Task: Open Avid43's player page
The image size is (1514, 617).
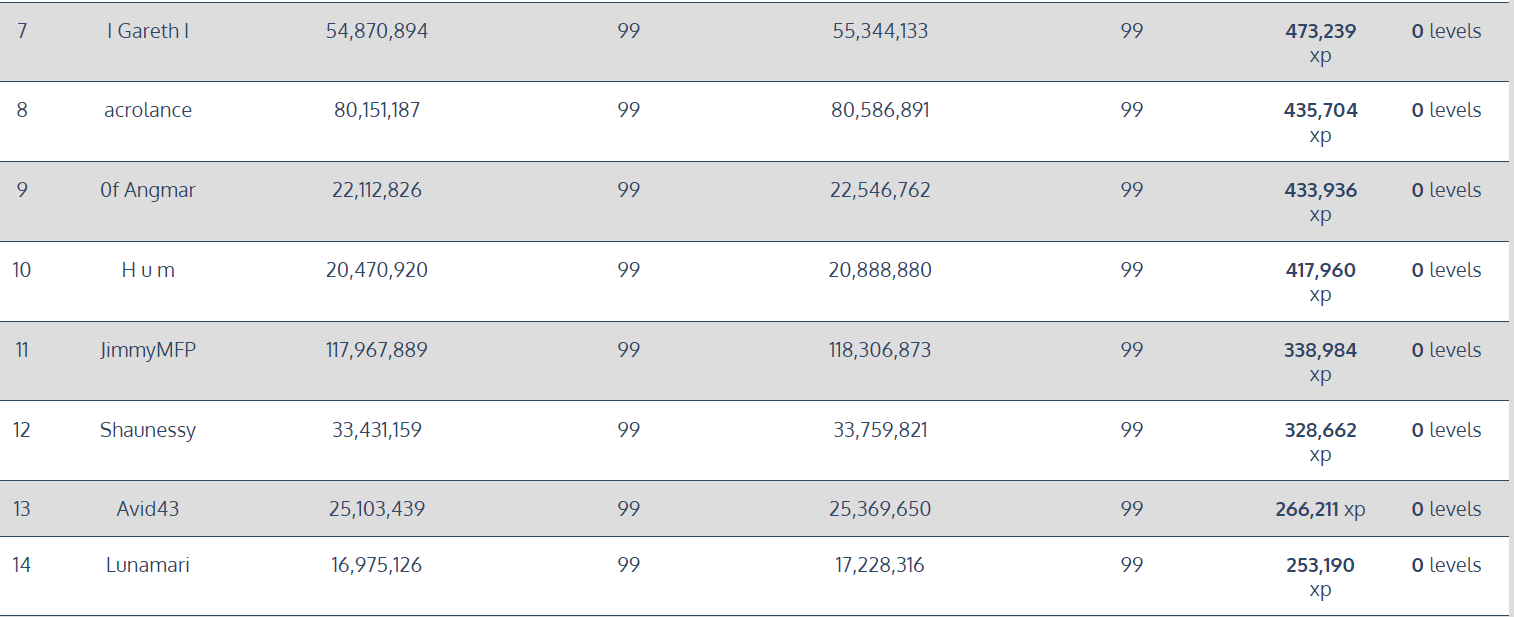Action: coord(148,509)
